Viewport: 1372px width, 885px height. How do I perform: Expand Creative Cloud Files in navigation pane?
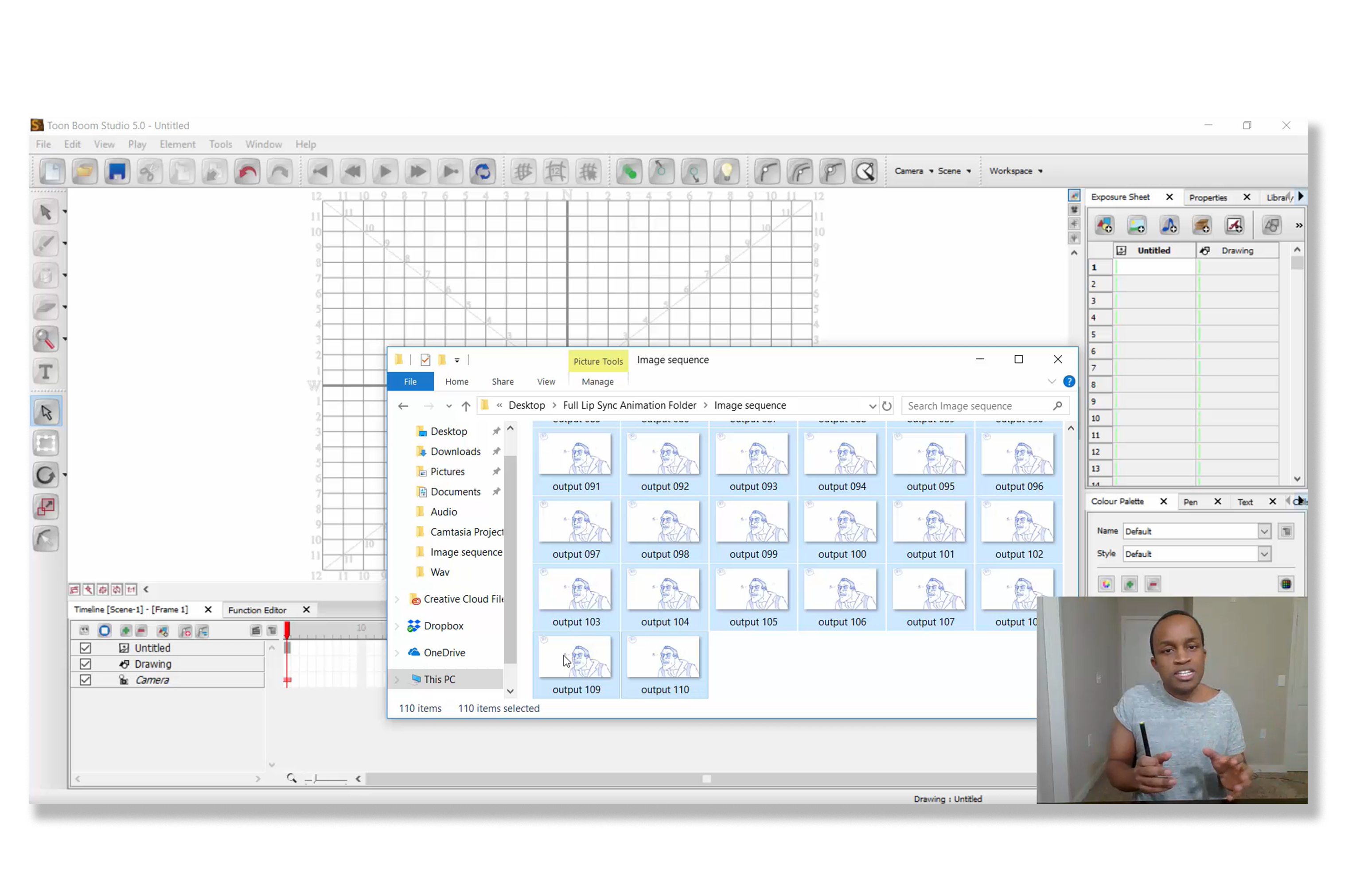(x=397, y=599)
